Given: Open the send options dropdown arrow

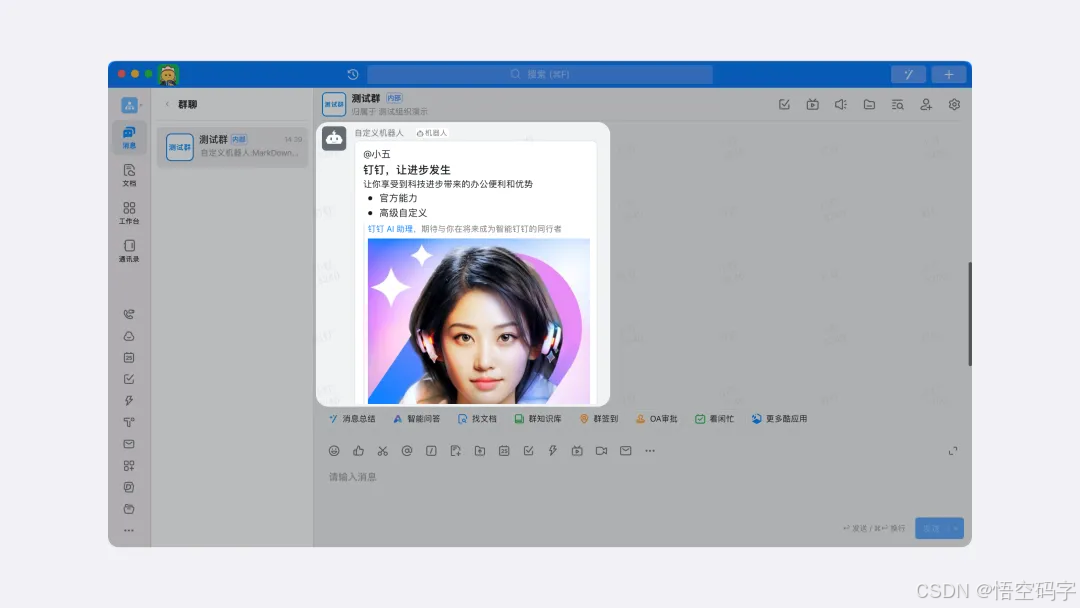Looking at the screenshot, I should pyautogui.click(x=955, y=528).
